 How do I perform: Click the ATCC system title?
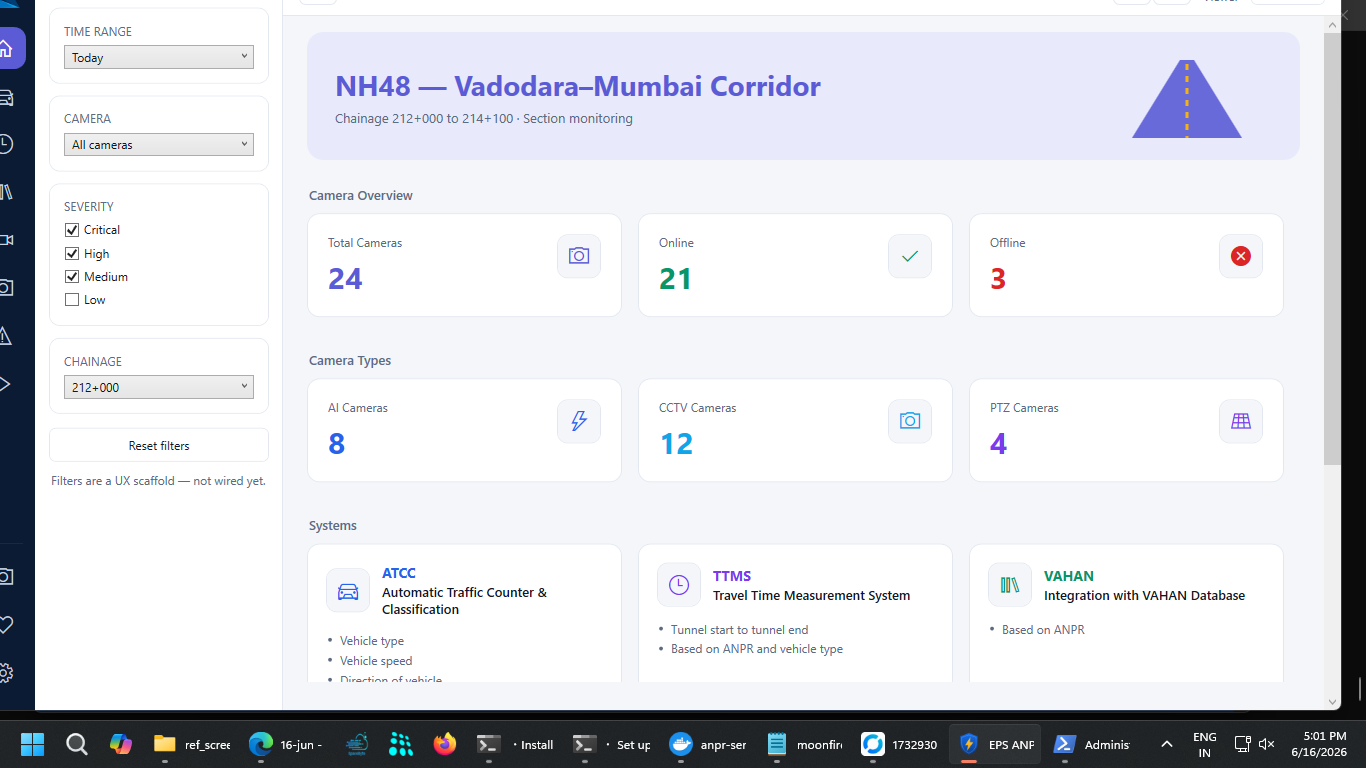coord(399,573)
